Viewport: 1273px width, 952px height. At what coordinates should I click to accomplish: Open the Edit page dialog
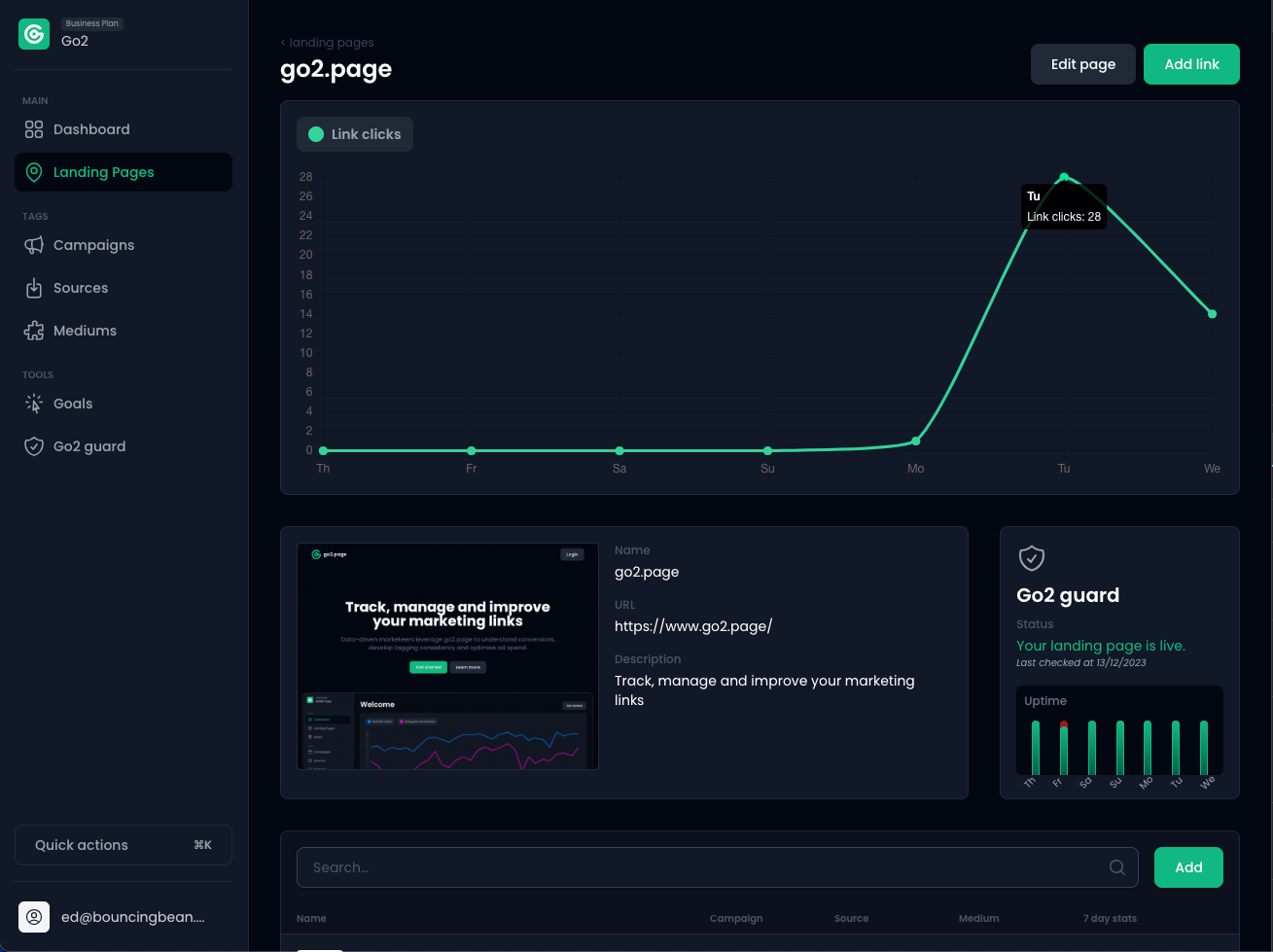tap(1082, 63)
